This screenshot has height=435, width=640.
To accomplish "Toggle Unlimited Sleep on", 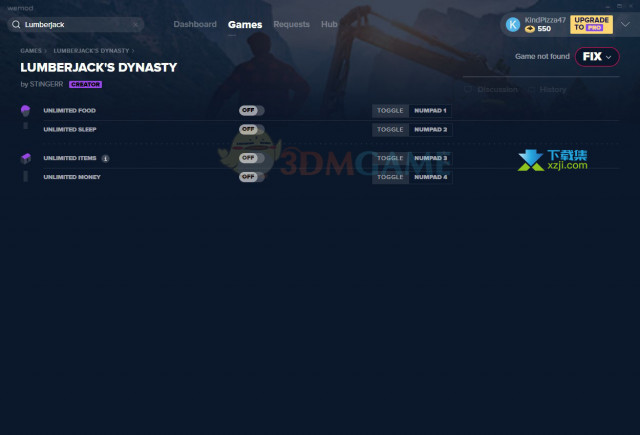I will pyautogui.click(x=251, y=129).
